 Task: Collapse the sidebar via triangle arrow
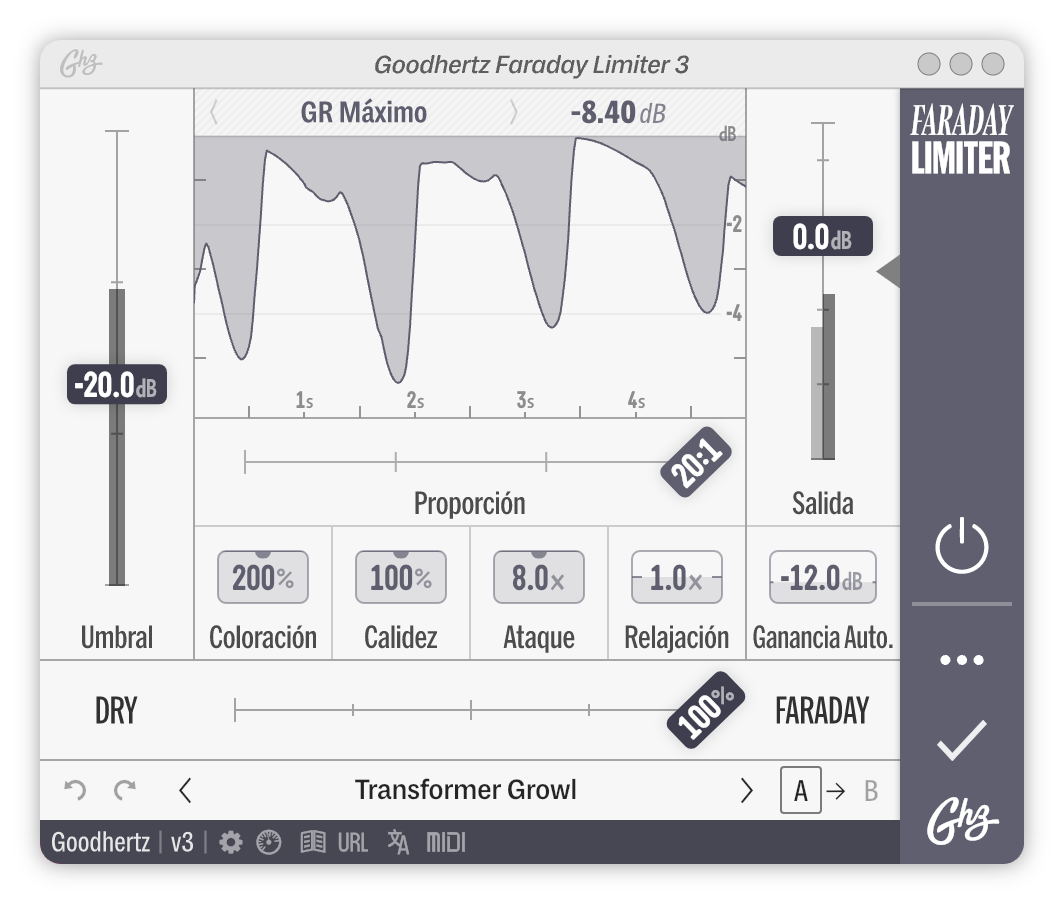888,271
